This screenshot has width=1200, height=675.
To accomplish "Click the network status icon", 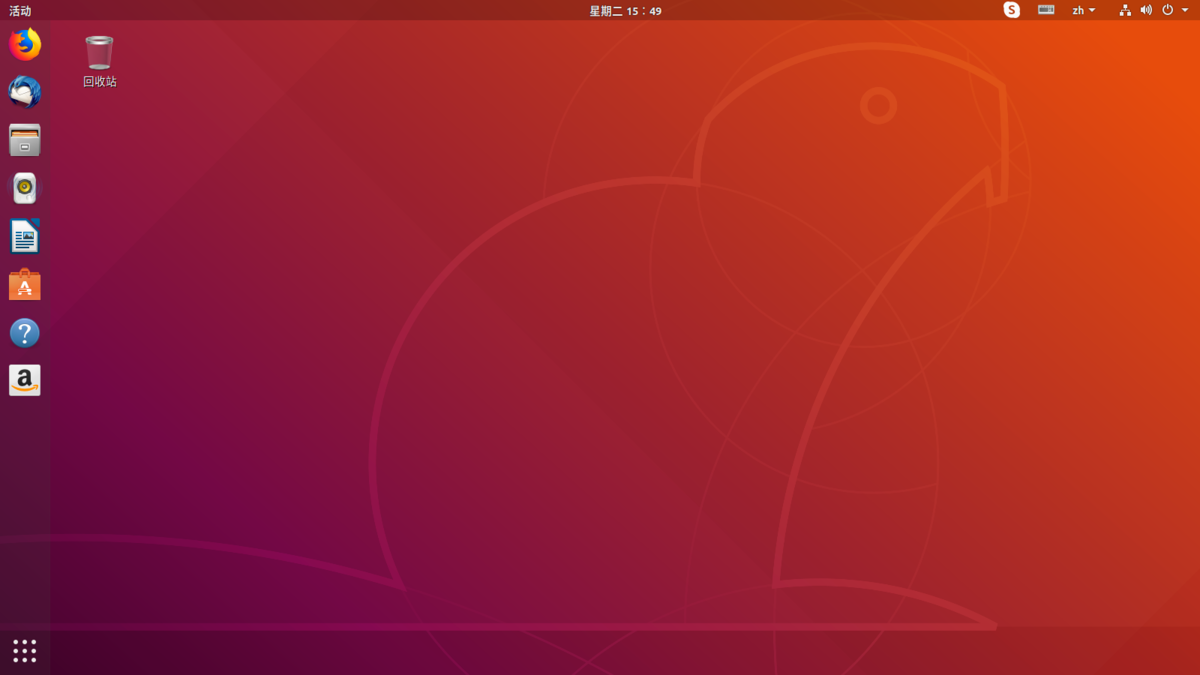I will (x=1124, y=10).
